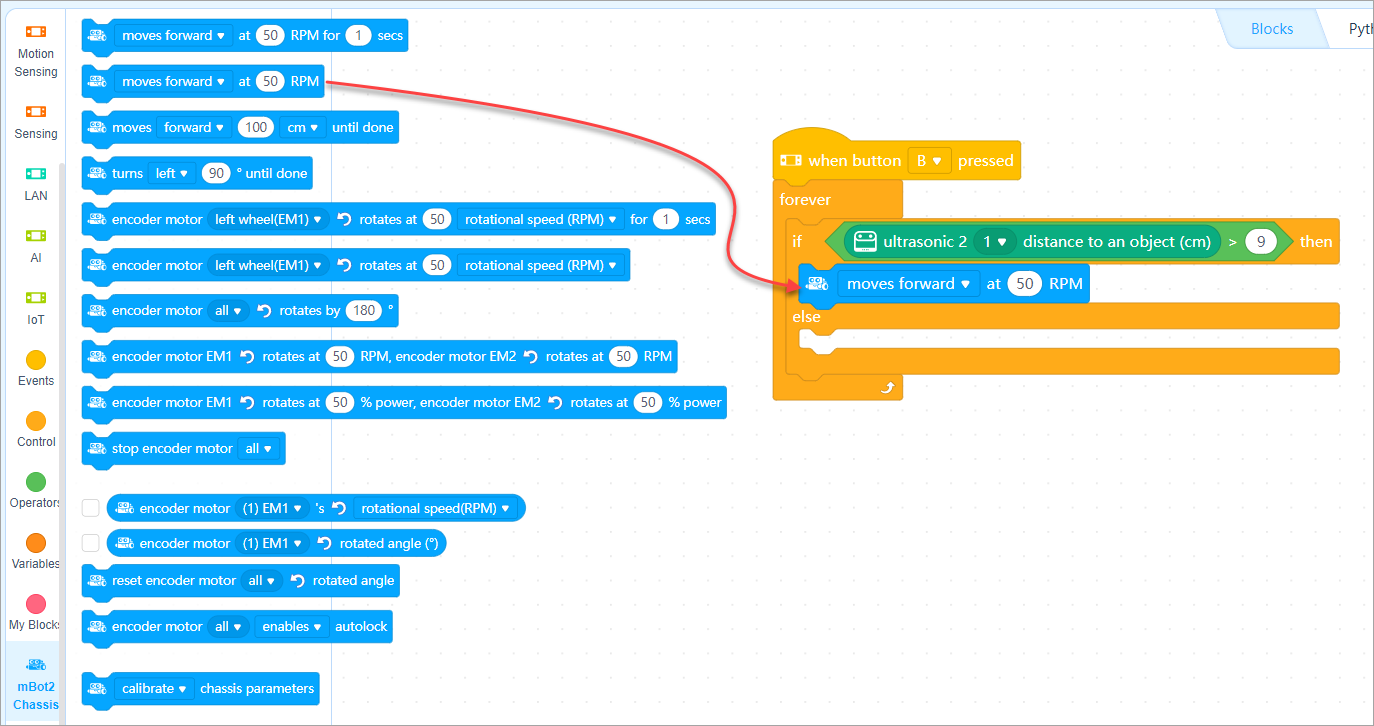The image size is (1374, 726).
Task: Select the red My Blocks color circle
Action: point(36,604)
